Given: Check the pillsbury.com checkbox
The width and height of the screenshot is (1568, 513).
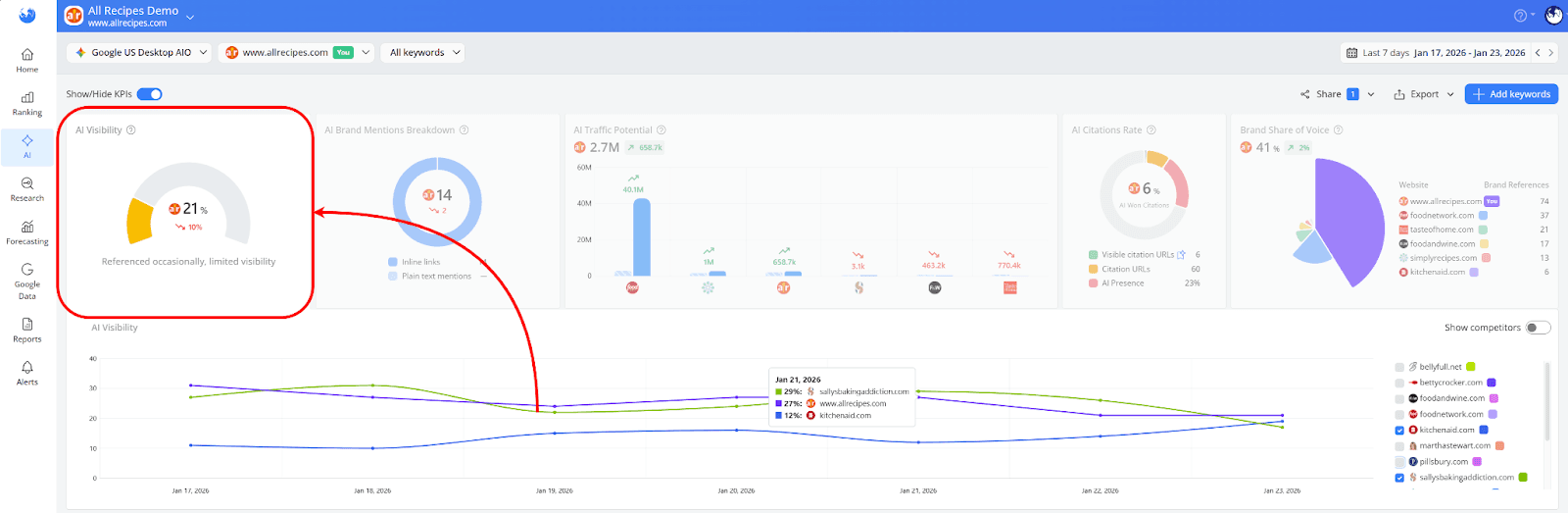Looking at the screenshot, I should (x=1399, y=461).
